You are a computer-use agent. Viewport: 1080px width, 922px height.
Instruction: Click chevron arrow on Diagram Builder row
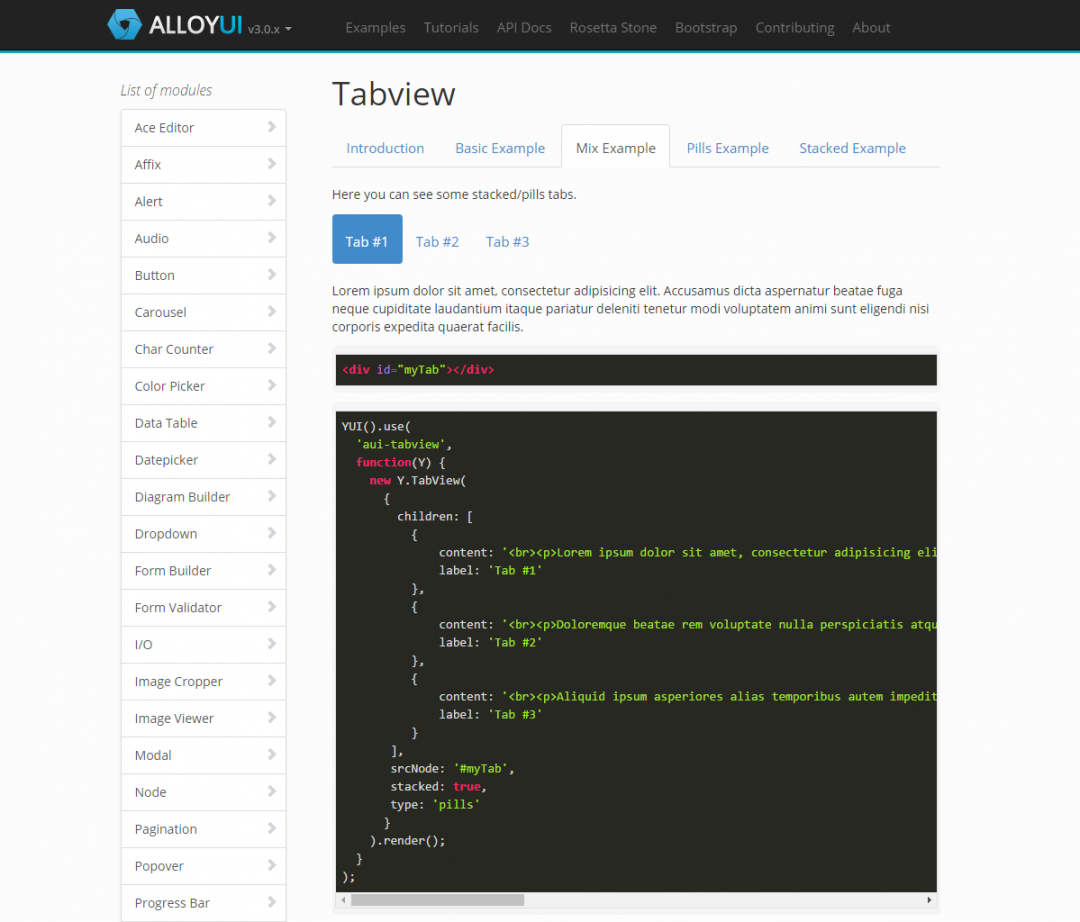(271, 496)
